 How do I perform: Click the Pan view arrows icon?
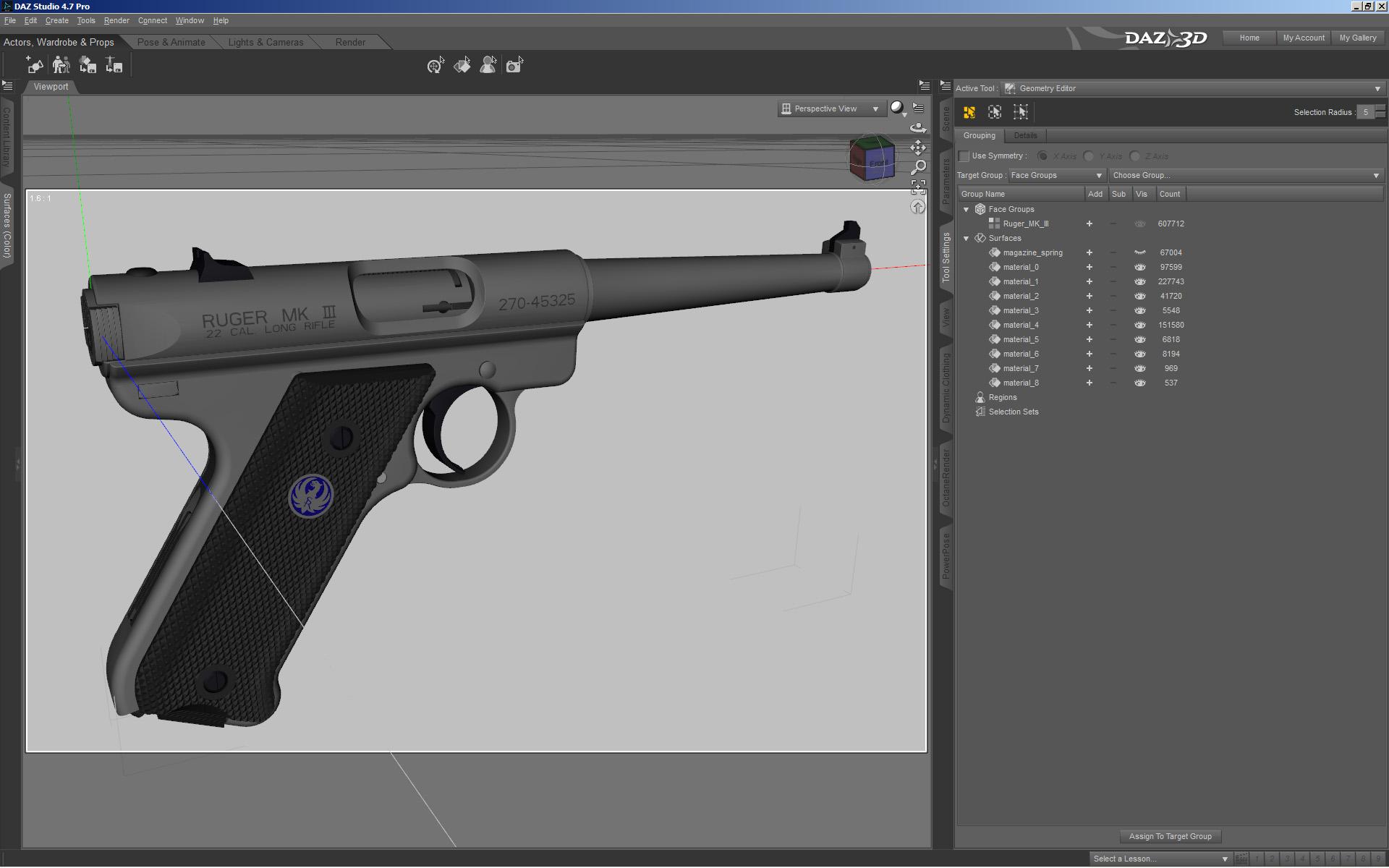[x=918, y=148]
